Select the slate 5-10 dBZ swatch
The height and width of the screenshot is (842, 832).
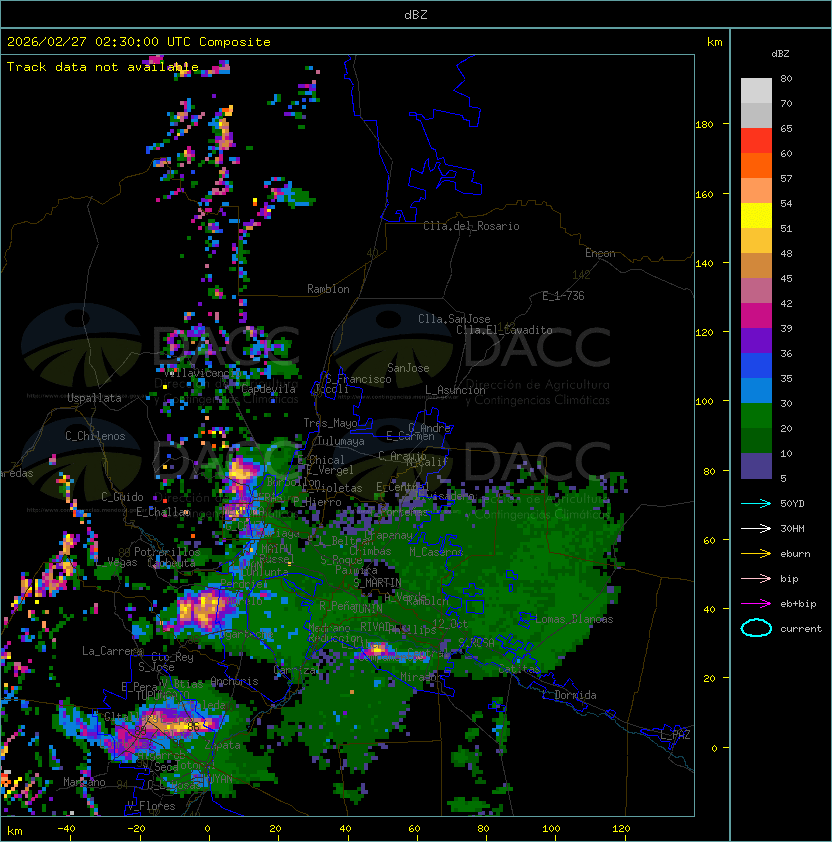756,466
